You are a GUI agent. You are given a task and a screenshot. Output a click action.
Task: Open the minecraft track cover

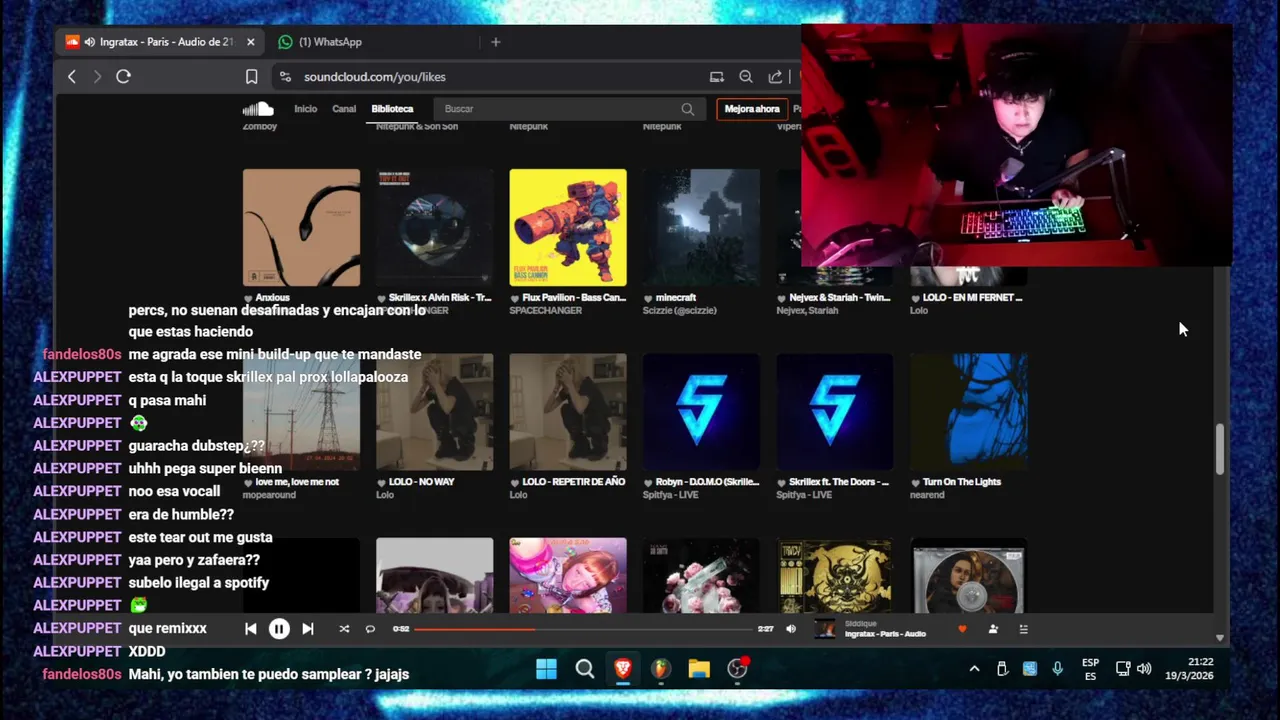click(701, 227)
